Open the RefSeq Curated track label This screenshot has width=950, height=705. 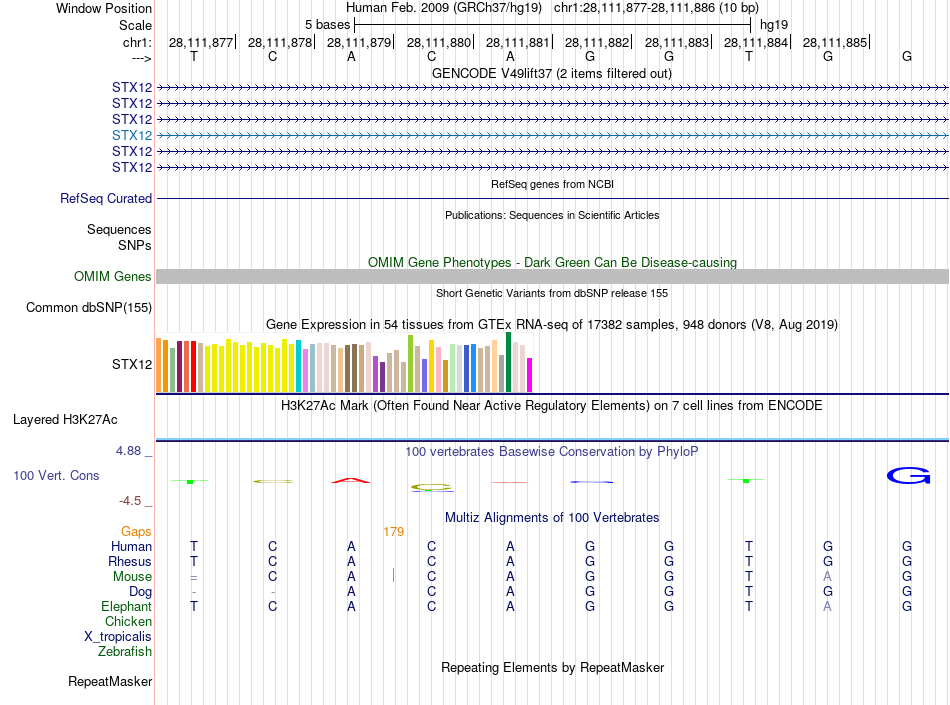tap(106, 199)
